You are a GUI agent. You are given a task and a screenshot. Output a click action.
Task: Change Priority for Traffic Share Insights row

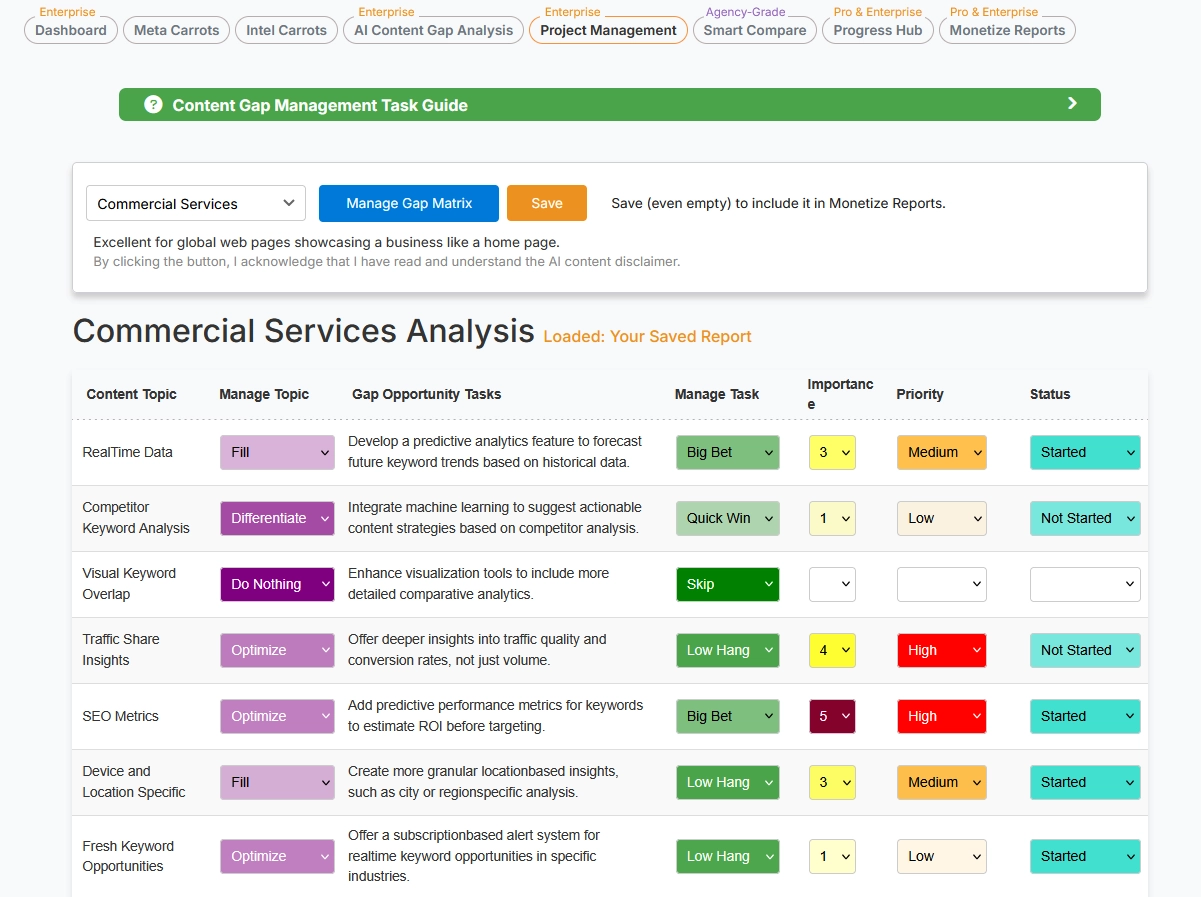click(x=942, y=650)
